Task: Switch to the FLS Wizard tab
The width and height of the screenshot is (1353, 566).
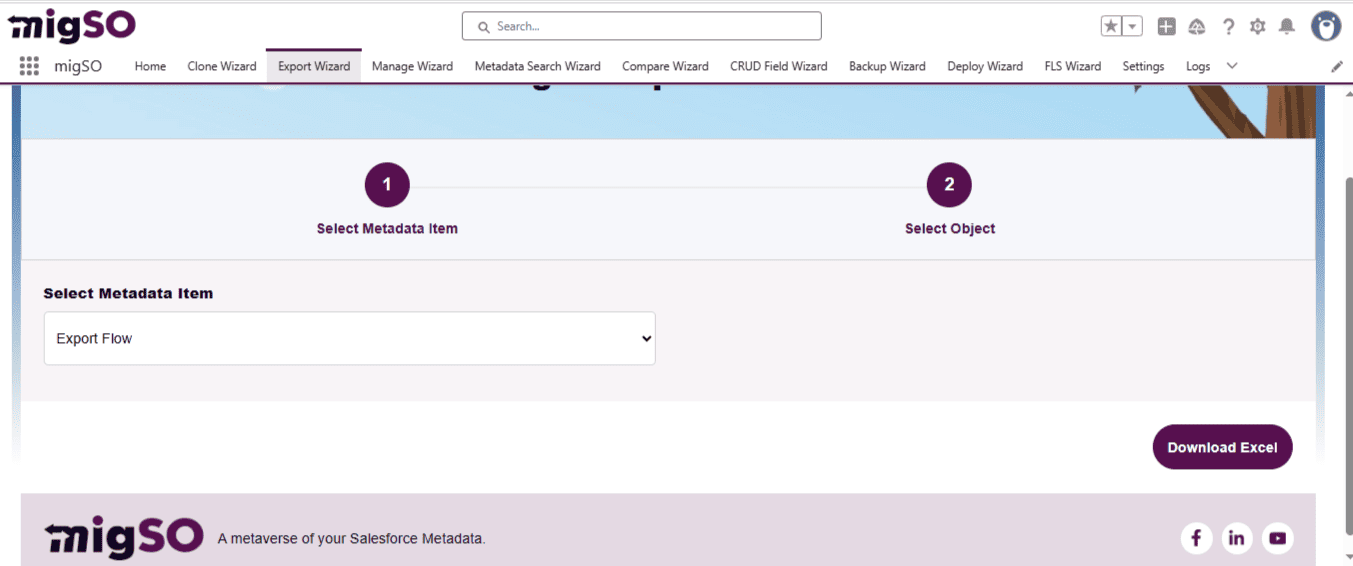Action: click(1072, 66)
